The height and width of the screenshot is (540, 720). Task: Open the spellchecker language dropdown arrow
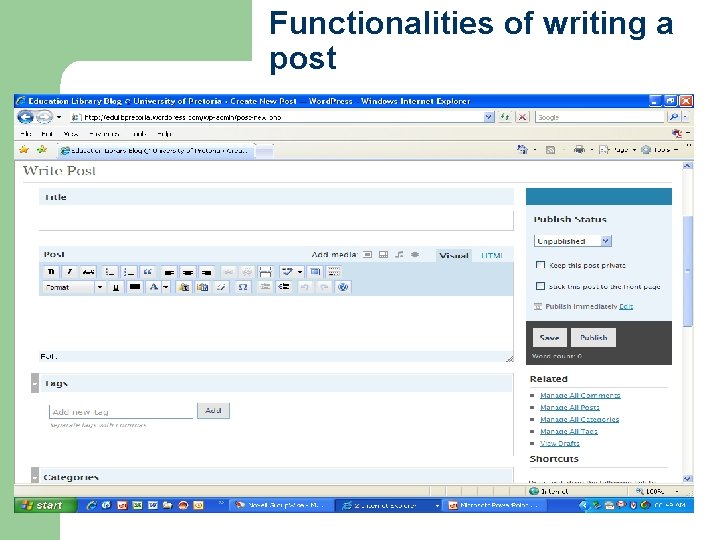[x=300, y=272]
